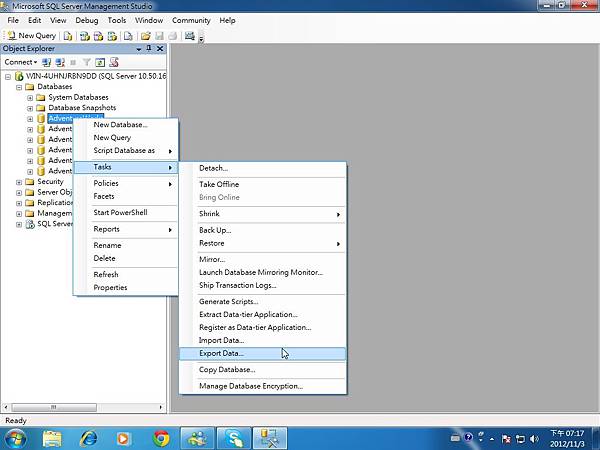Click the Filter funnel icon
Screen dimensions: 600x450
pyautogui.click(x=87, y=62)
